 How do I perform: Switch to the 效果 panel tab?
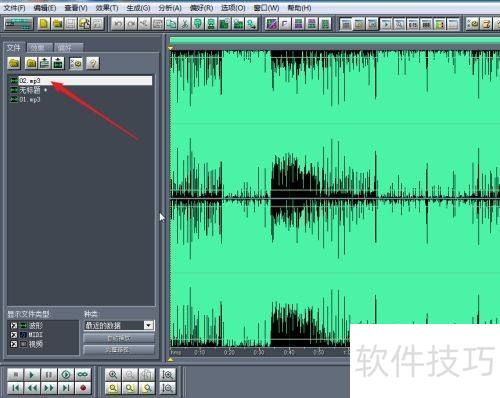point(39,48)
